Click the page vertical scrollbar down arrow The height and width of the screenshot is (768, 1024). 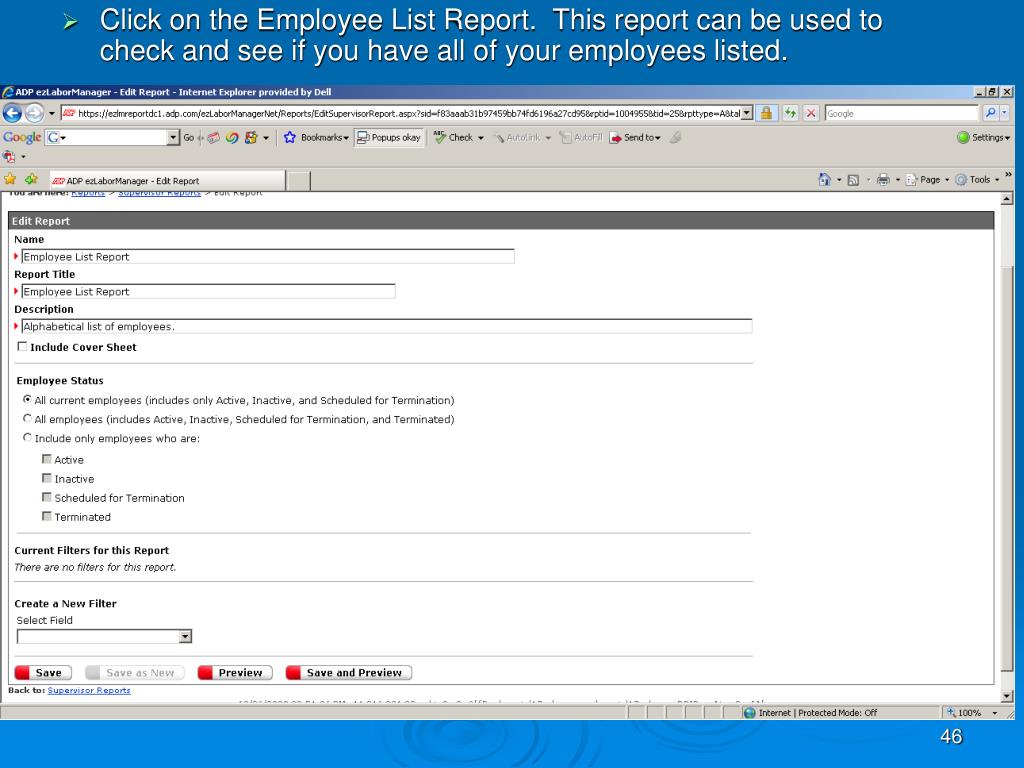point(1006,696)
